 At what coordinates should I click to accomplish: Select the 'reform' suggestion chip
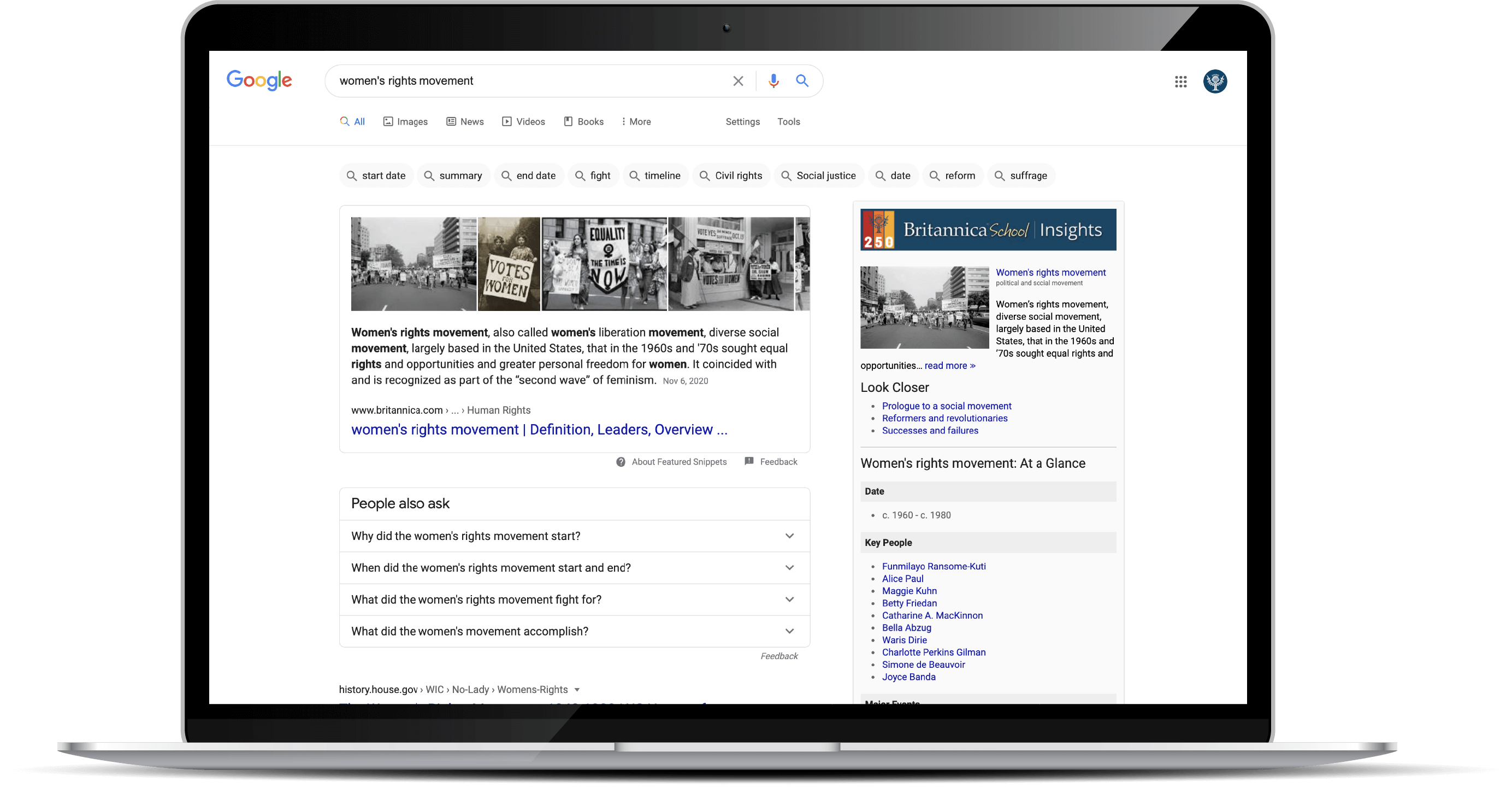[953, 175]
